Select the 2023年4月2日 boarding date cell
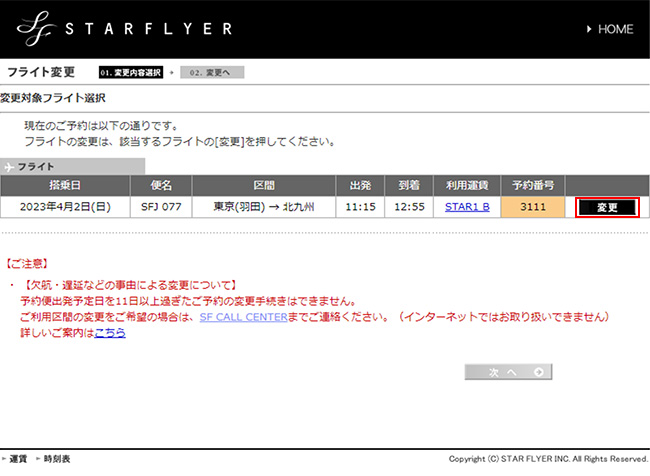 tap(65, 207)
